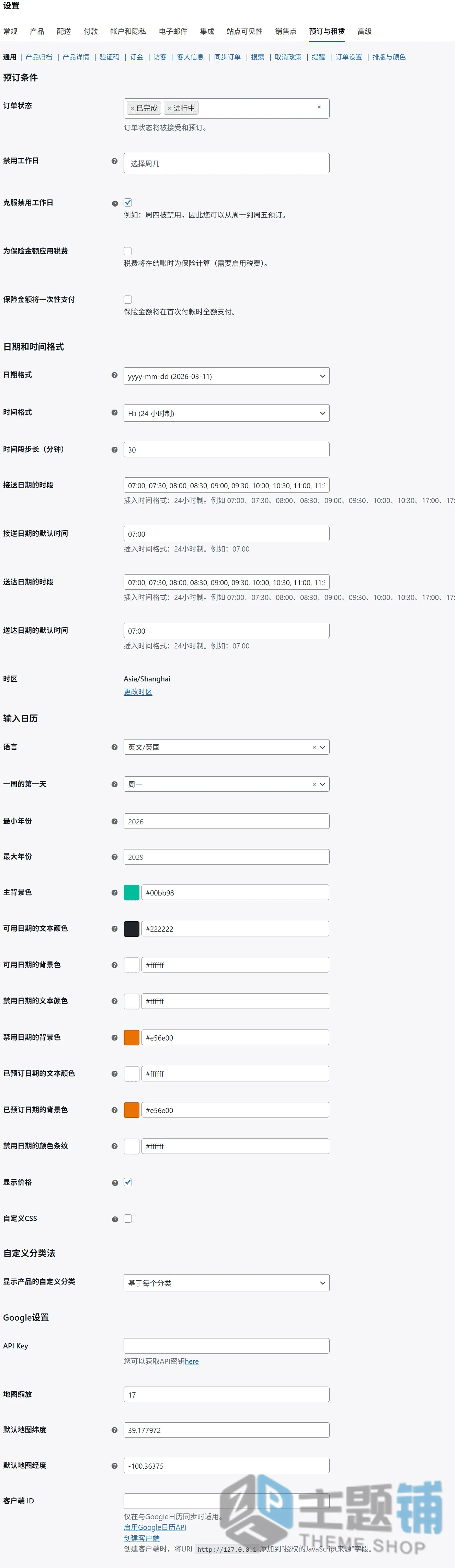The image size is (455, 1568).
Task: Switch to the 电子邮件 settings tab
Action: [x=173, y=32]
